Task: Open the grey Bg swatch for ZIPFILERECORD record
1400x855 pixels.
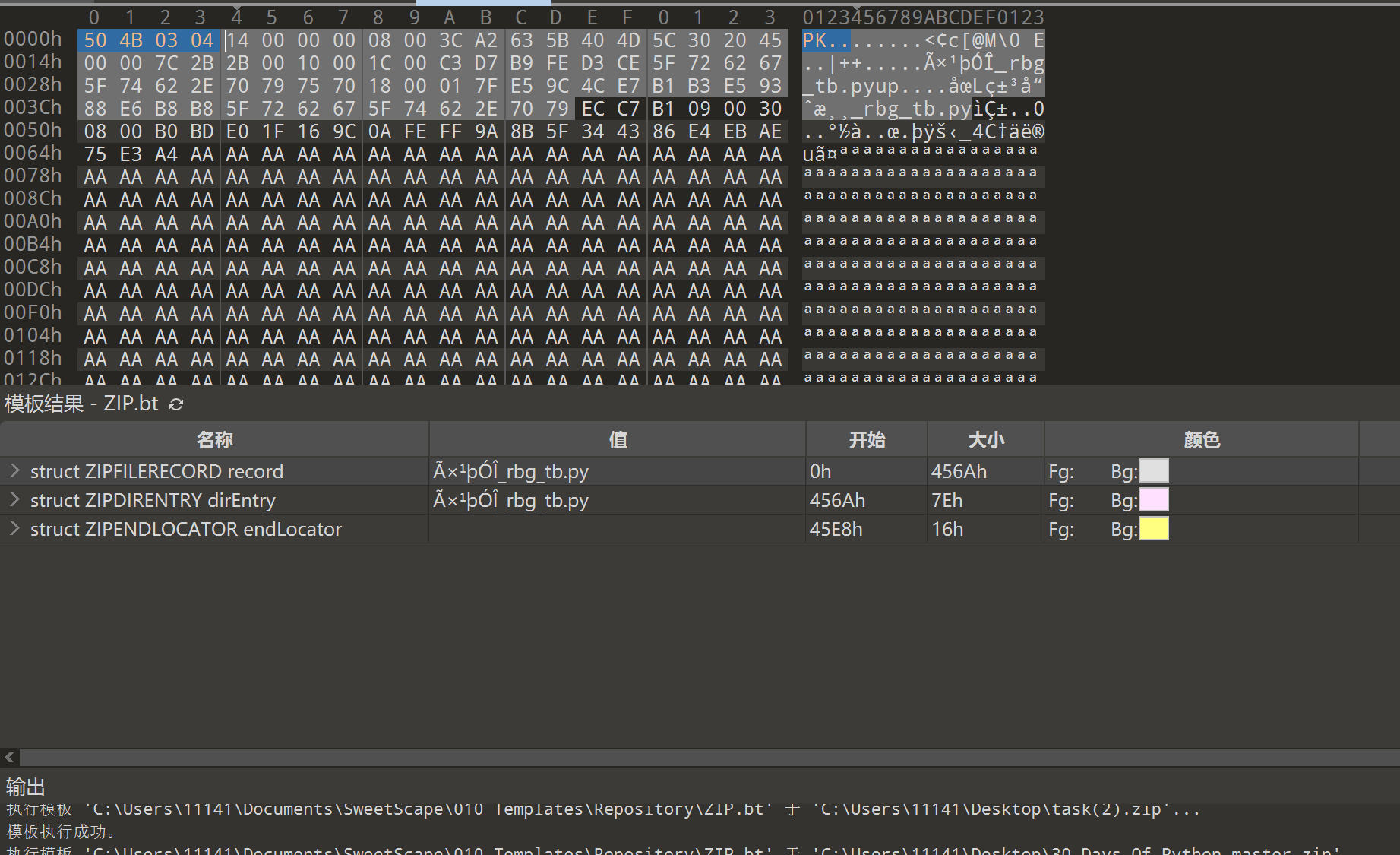Action: [1154, 471]
